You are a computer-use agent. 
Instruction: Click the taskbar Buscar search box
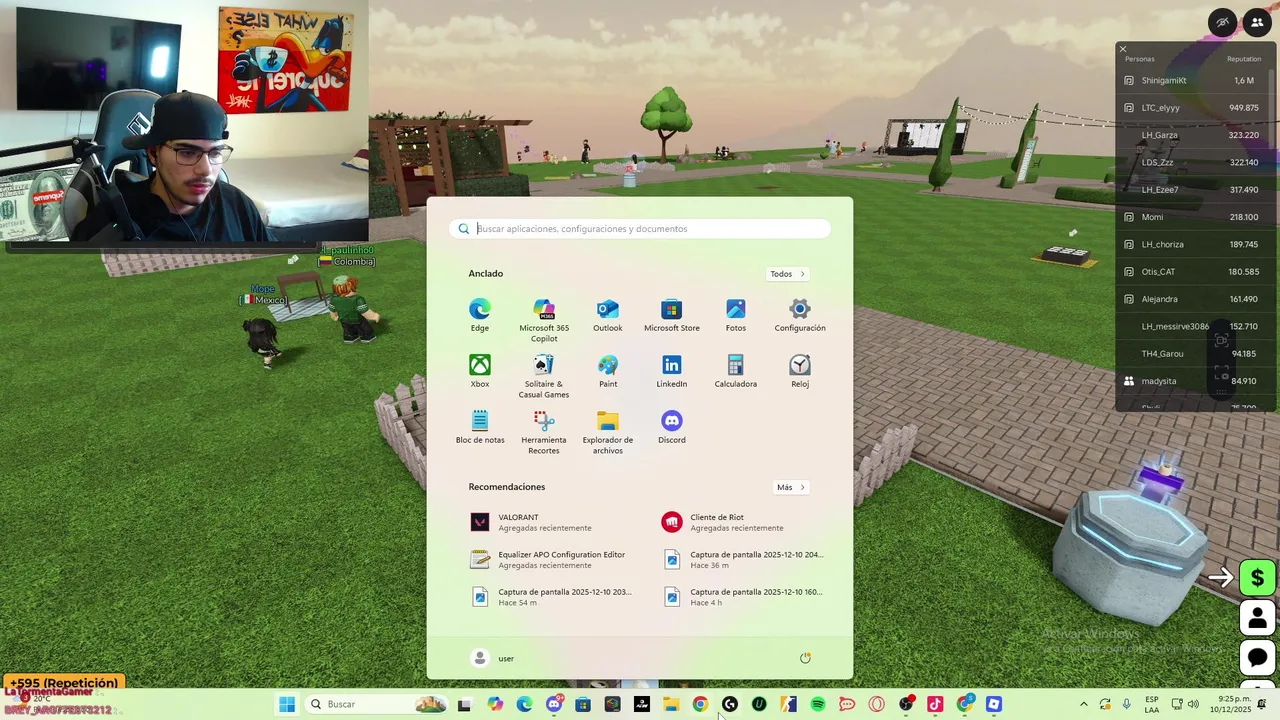tap(375, 704)
